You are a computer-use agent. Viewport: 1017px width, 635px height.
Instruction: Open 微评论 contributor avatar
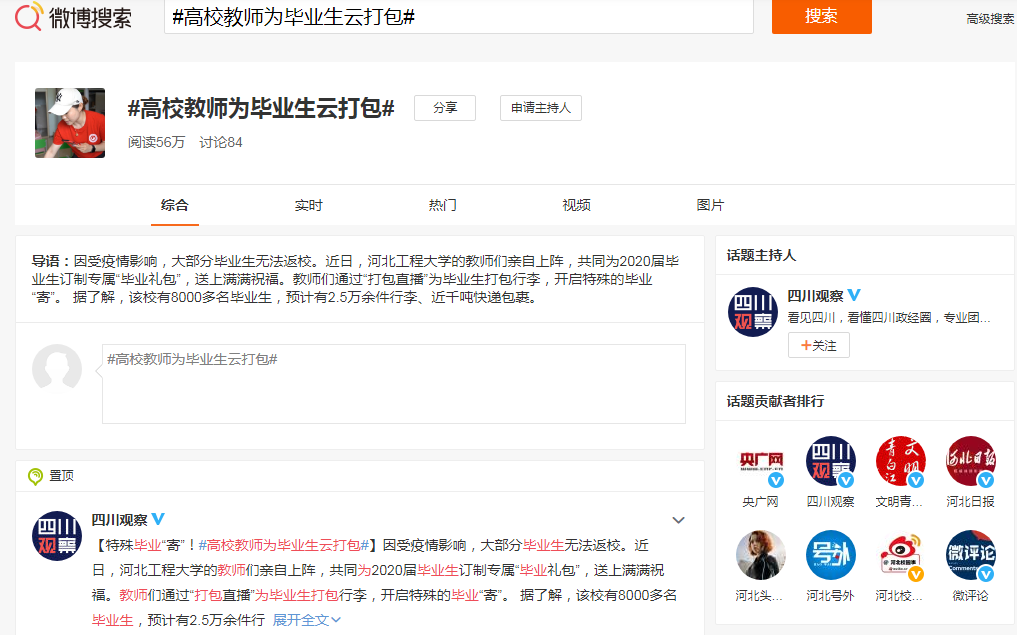coord(970,555)
